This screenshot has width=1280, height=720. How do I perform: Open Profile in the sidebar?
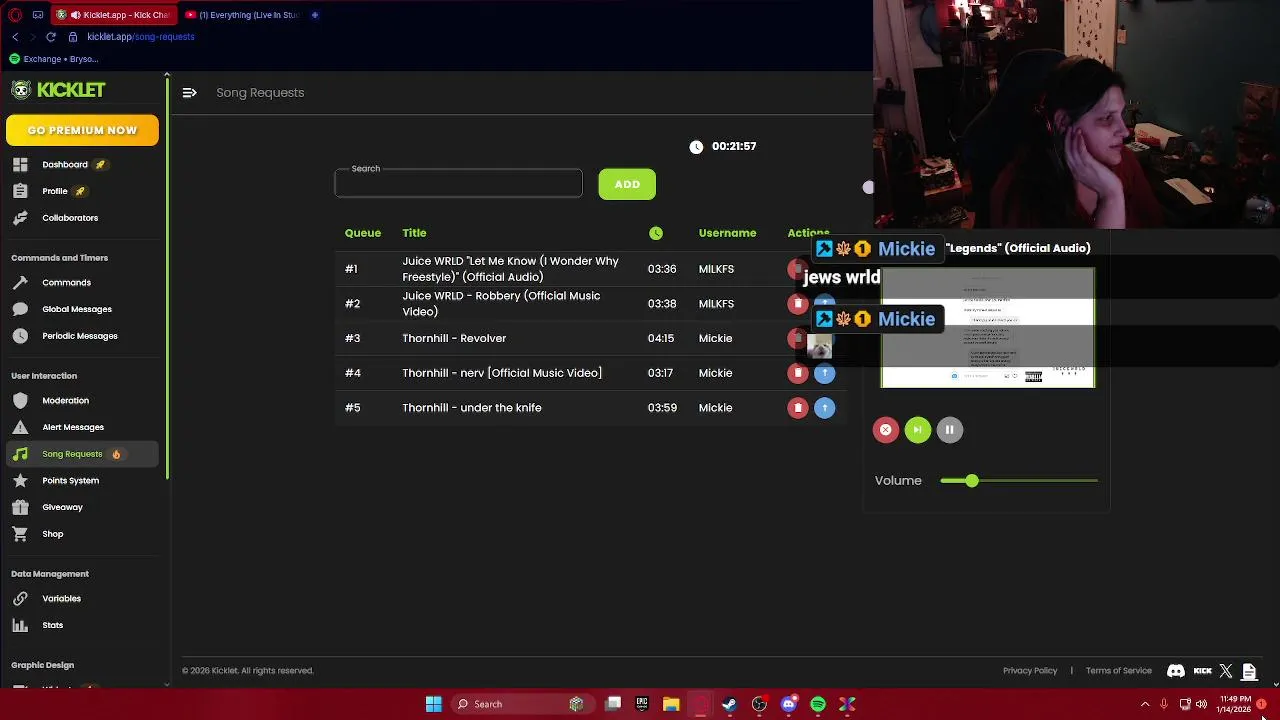[54, 191]
